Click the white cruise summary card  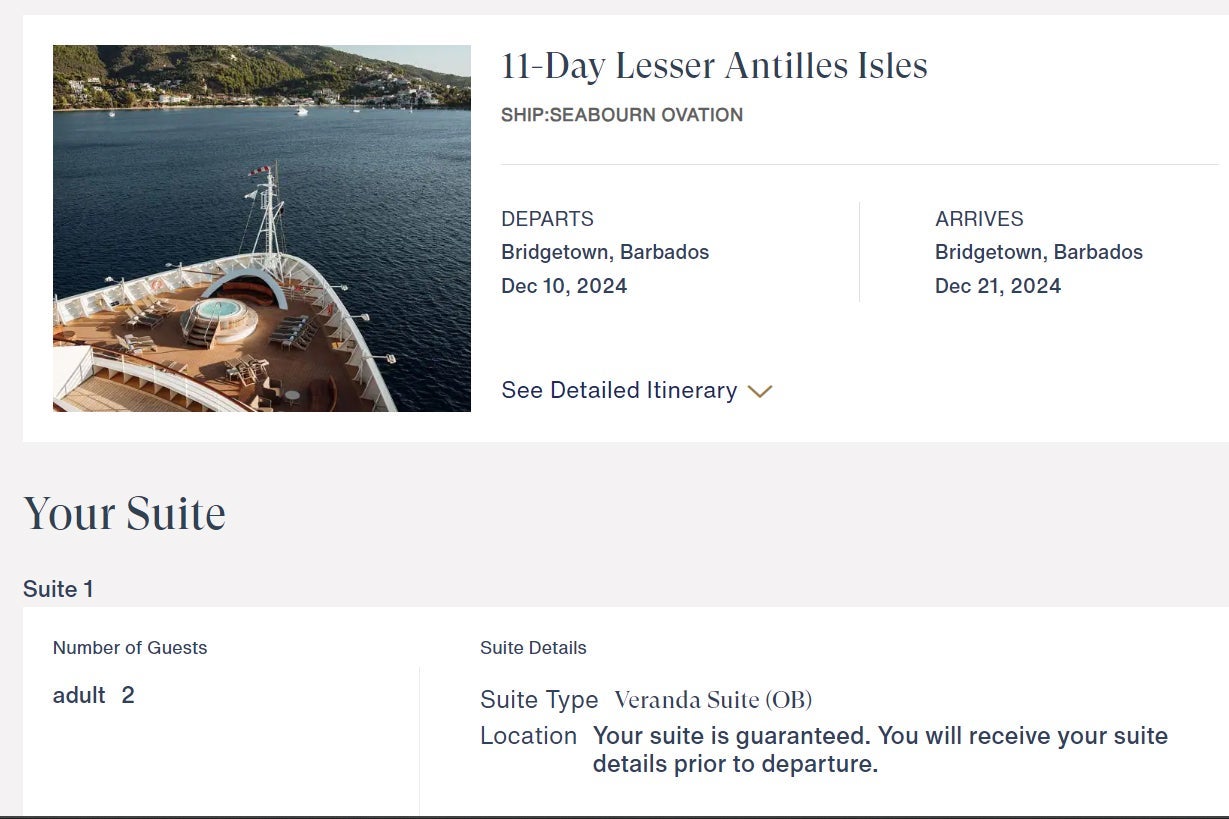(x=614, y=227)
